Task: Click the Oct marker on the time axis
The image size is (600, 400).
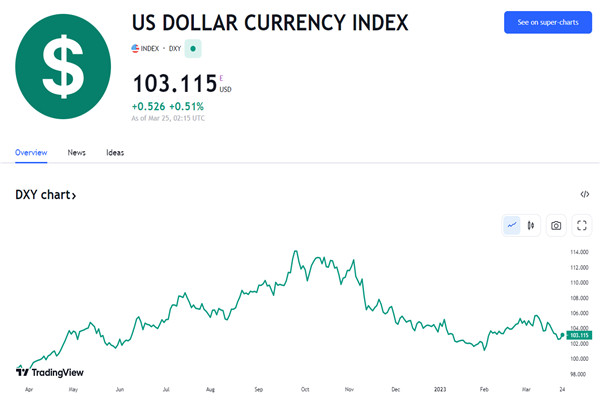Action: 305,389
